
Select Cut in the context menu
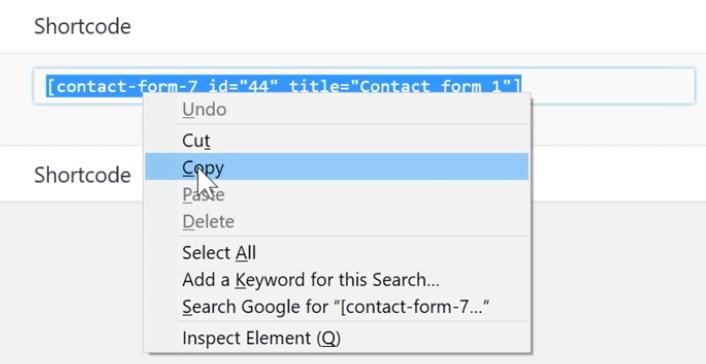336,140
